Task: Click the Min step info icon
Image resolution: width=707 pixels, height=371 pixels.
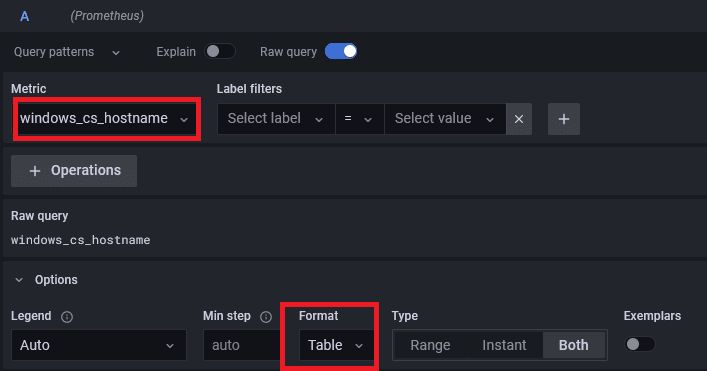Action: click(266, 317)
